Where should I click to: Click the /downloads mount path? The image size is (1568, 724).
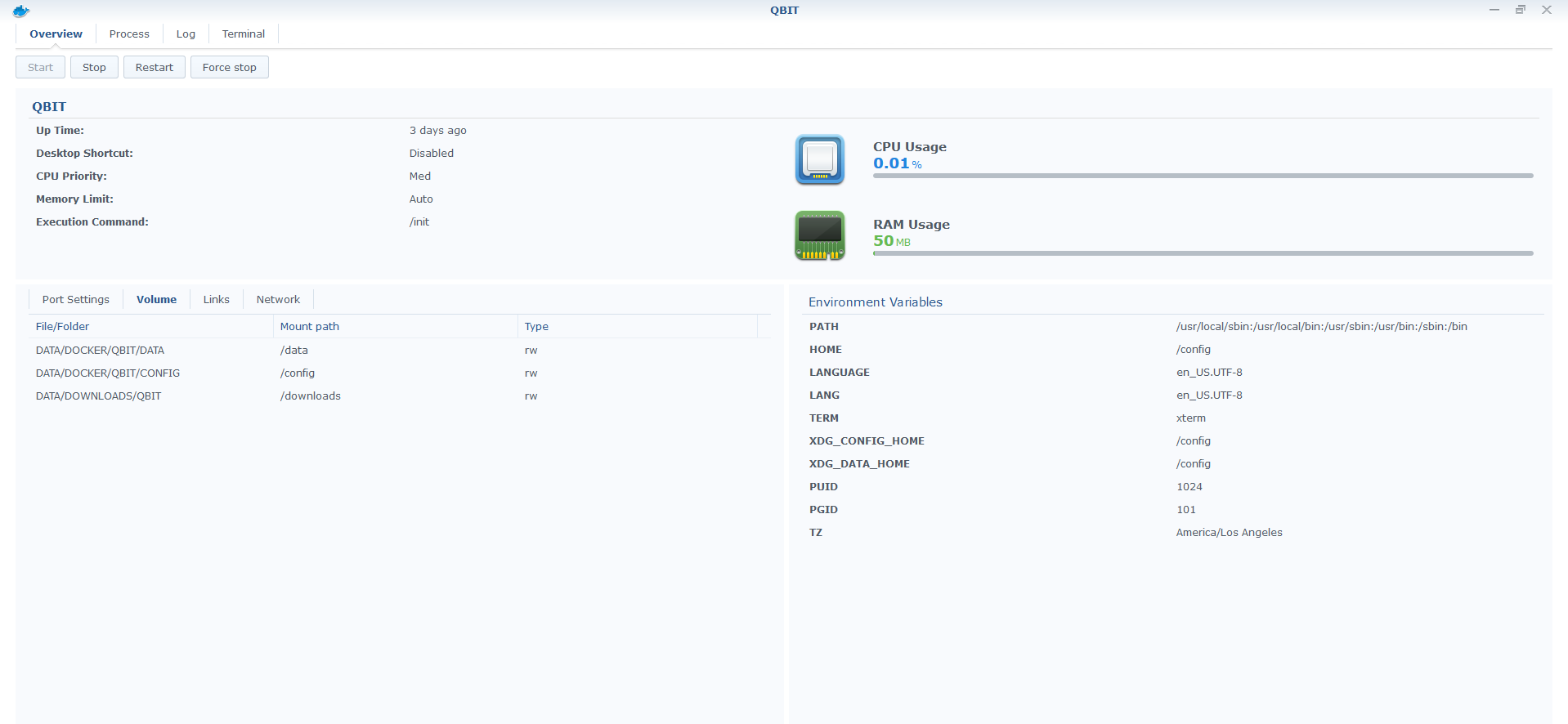point(311,396)
